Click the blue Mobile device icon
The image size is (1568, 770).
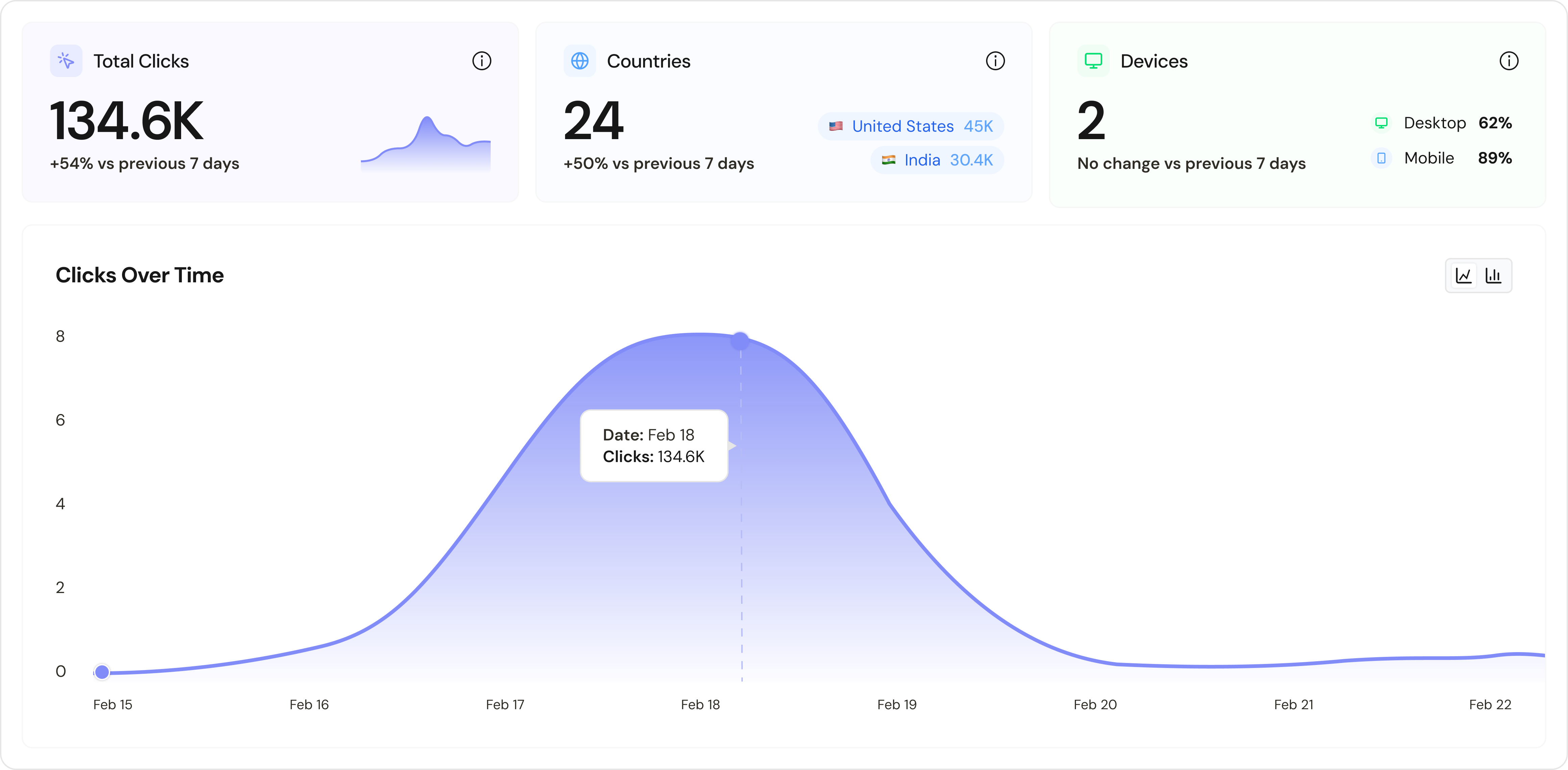(x=1381, y=158)
